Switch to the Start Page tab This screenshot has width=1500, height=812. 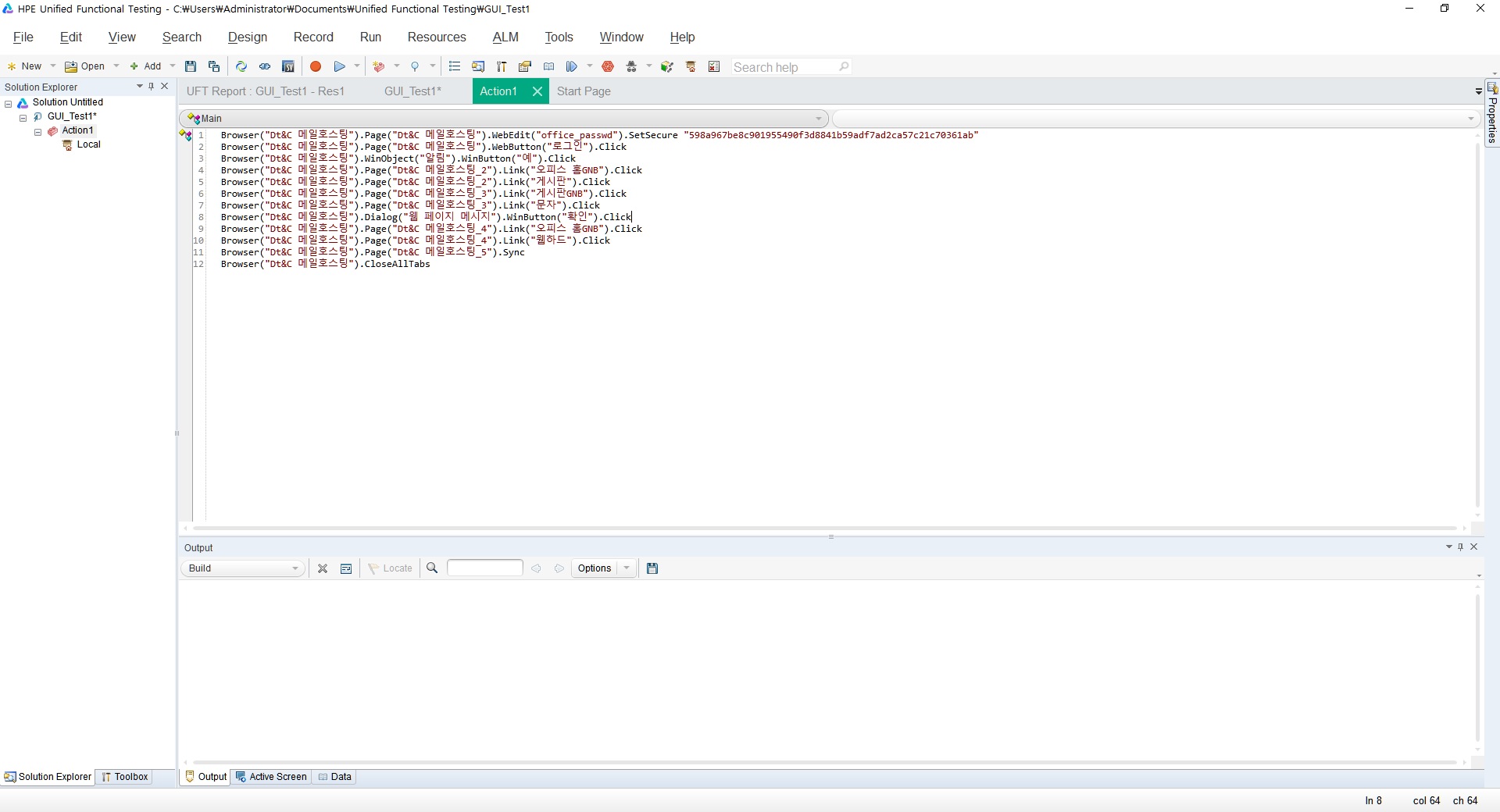[584, 91]
